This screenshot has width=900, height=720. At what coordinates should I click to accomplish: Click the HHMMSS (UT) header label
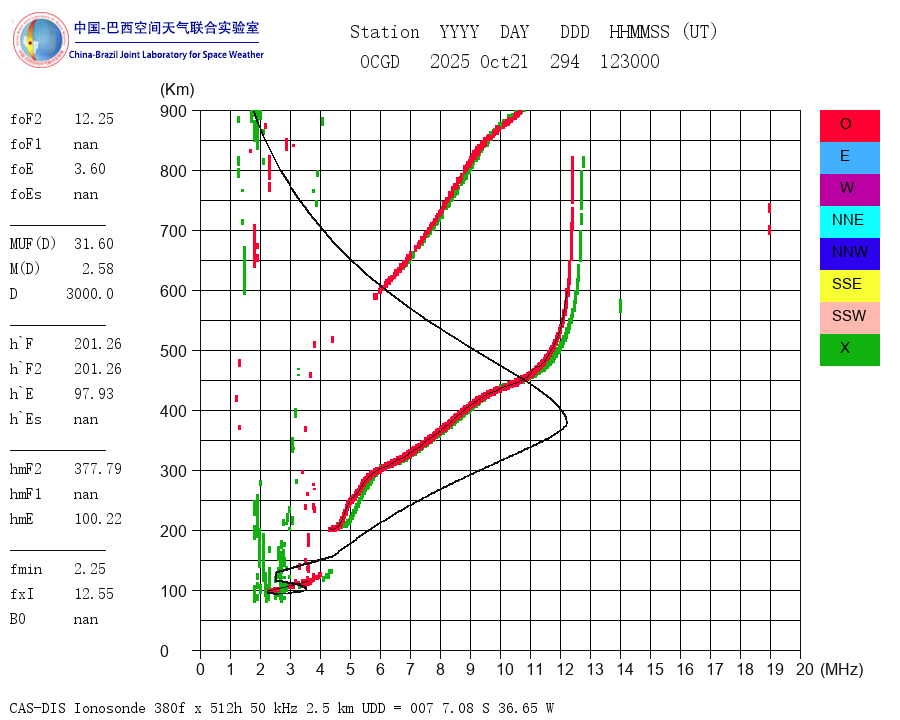tap(663, 32)
